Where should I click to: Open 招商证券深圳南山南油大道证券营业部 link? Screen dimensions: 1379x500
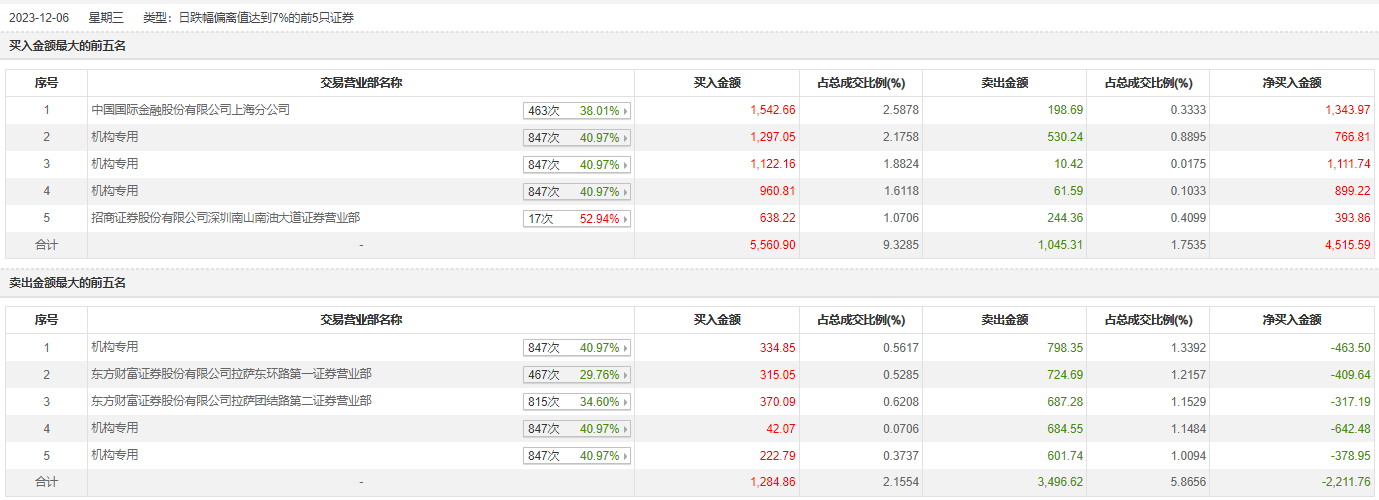225,217
